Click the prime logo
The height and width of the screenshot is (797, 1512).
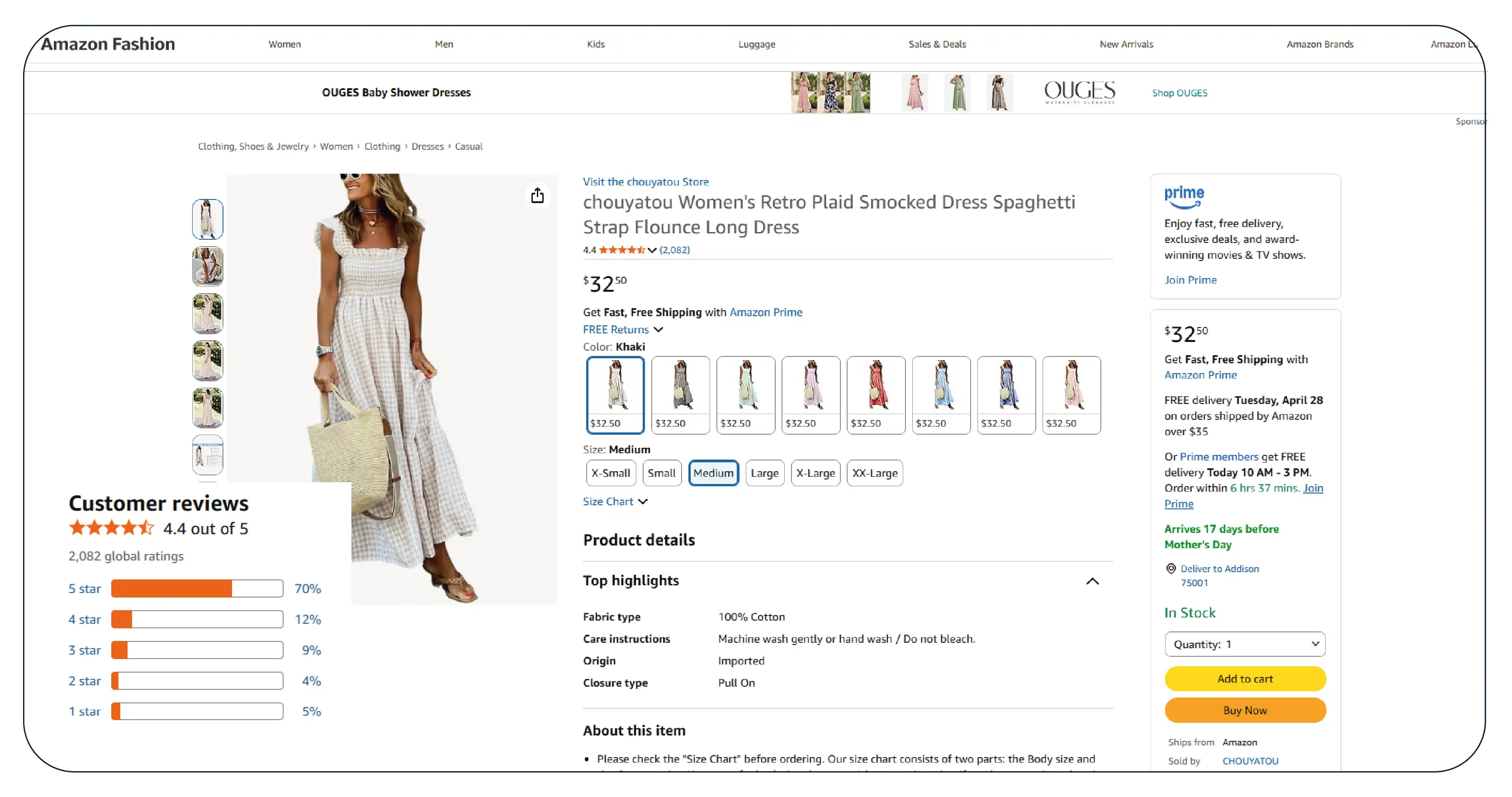point(1184,196)
